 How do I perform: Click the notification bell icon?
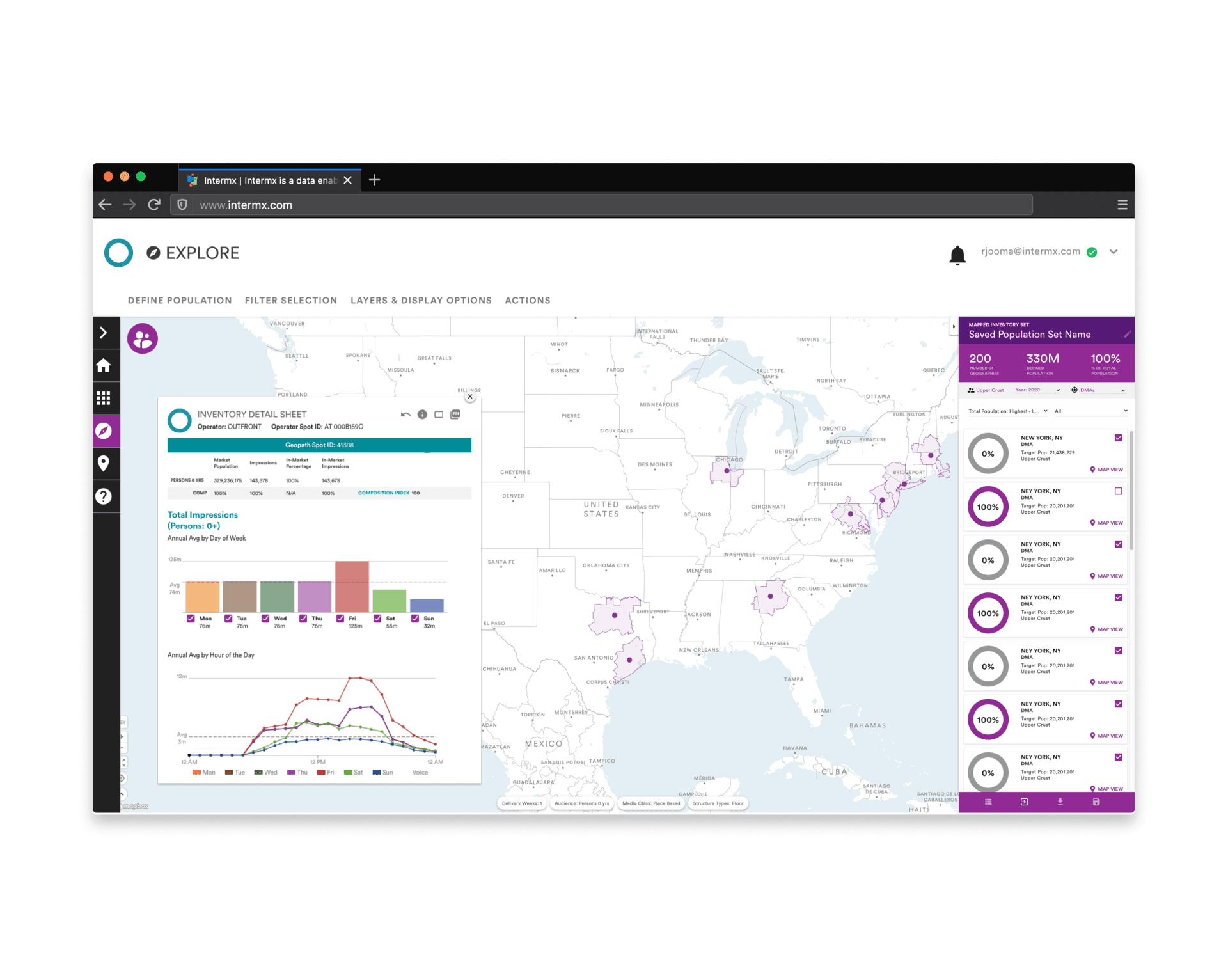coord(957,255)
